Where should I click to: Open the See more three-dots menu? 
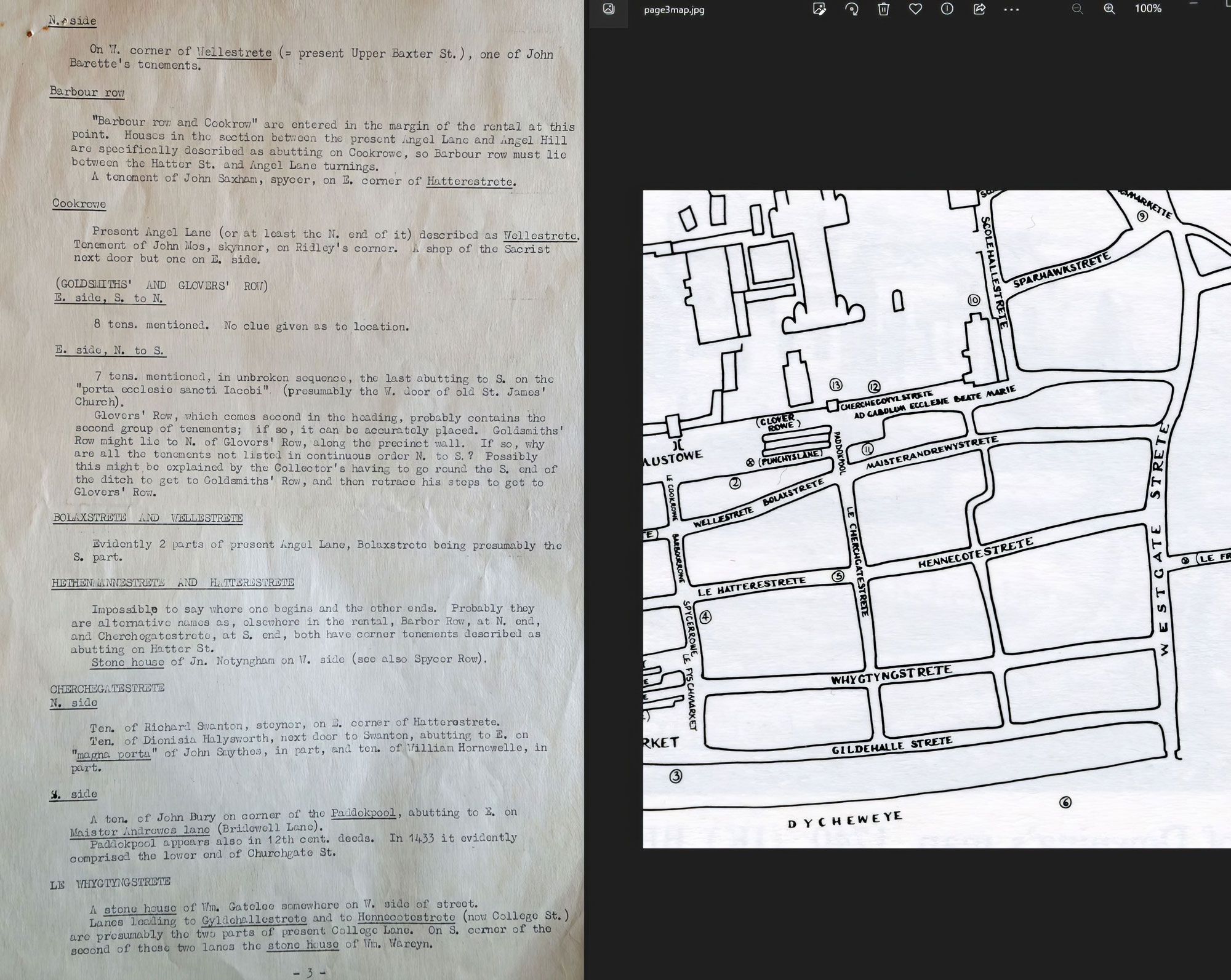point(1011,9)
